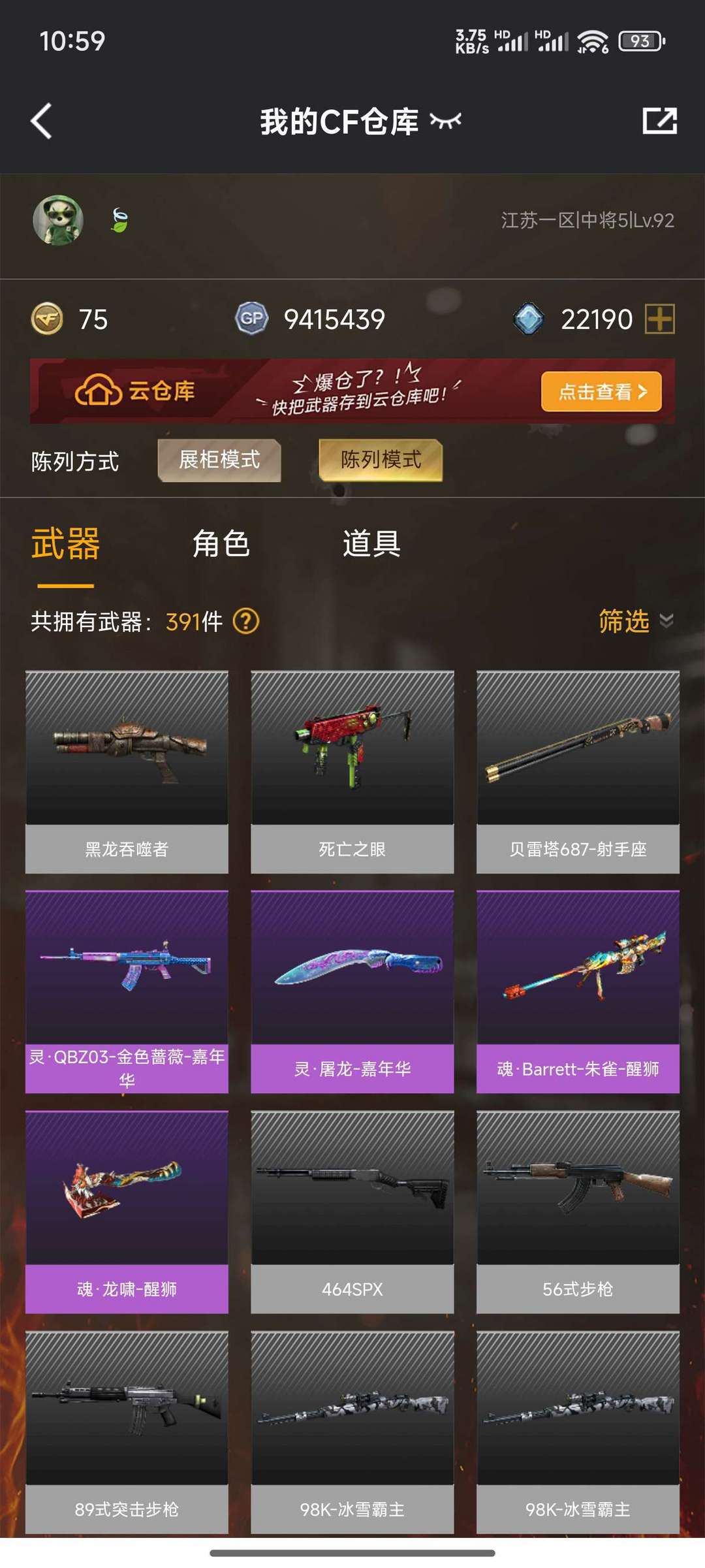This screenshot has width=705, height=1568.
Task: Open the 黑龙吞噬者 weapon card
Action: point(127,772)
